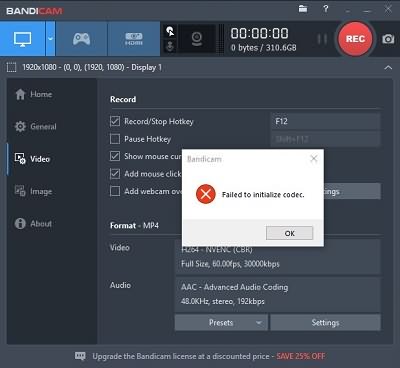This screenshot has width=400, height=368.
Task: Select Screen Recording mode
Action: pyautogui.click(x=22, y=39)
